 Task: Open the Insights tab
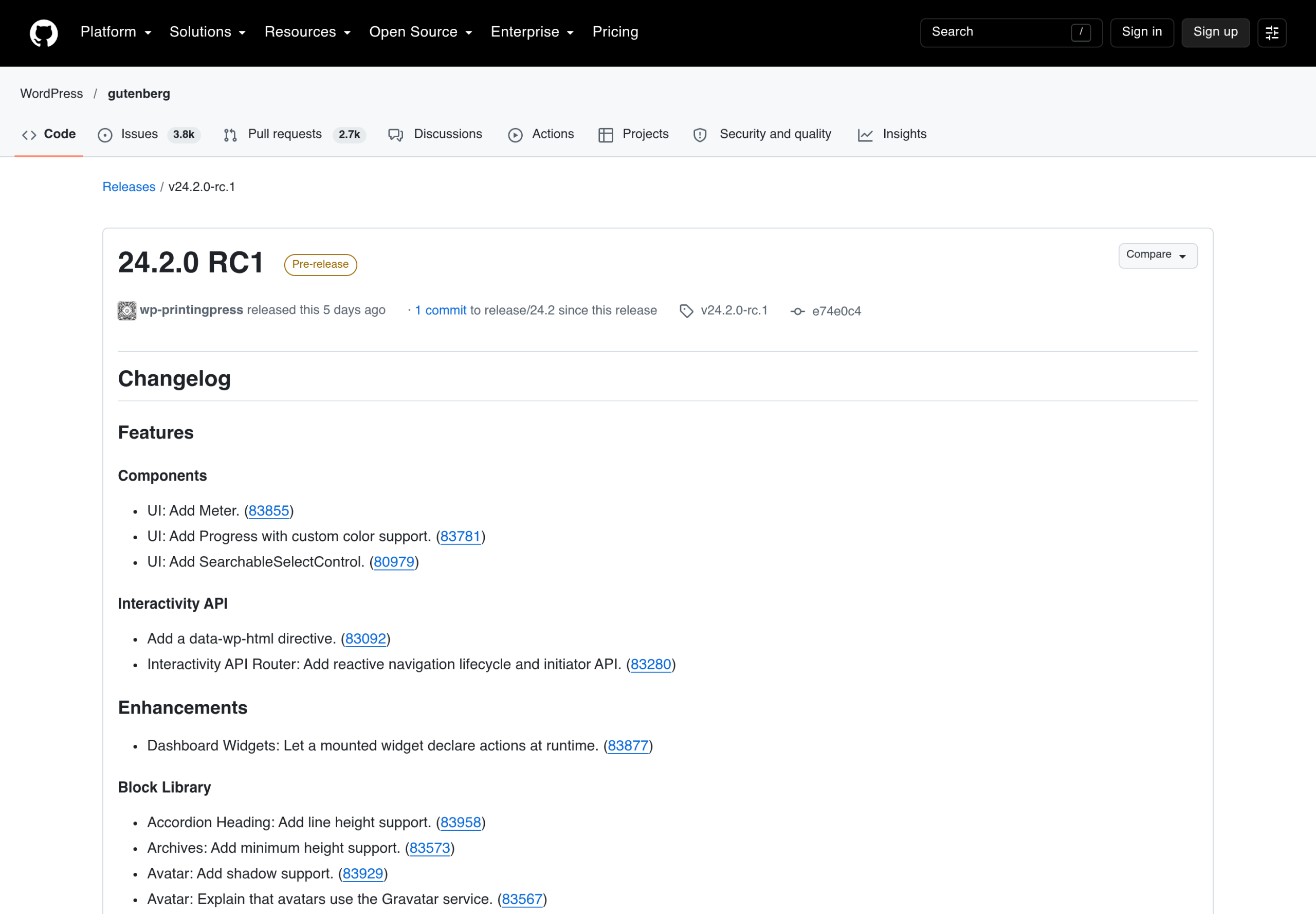coord(892,135)
